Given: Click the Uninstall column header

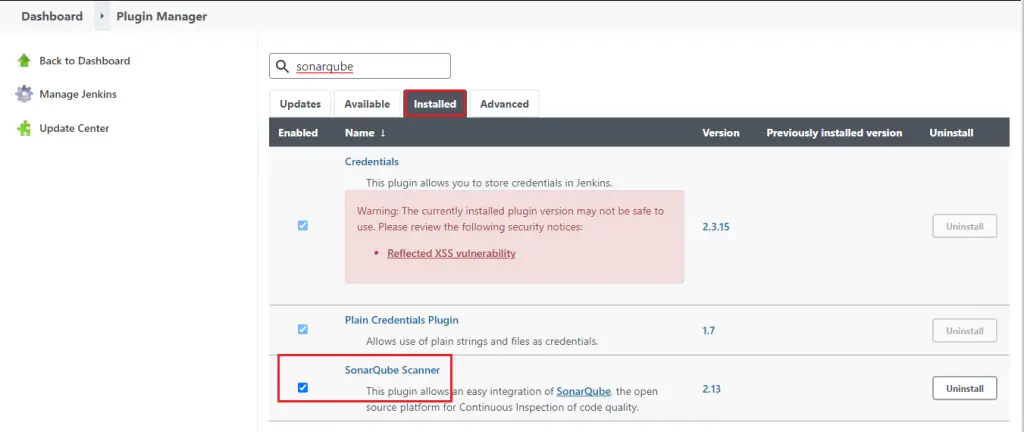Looking at the screenshot, I should [x=951, y=133].
